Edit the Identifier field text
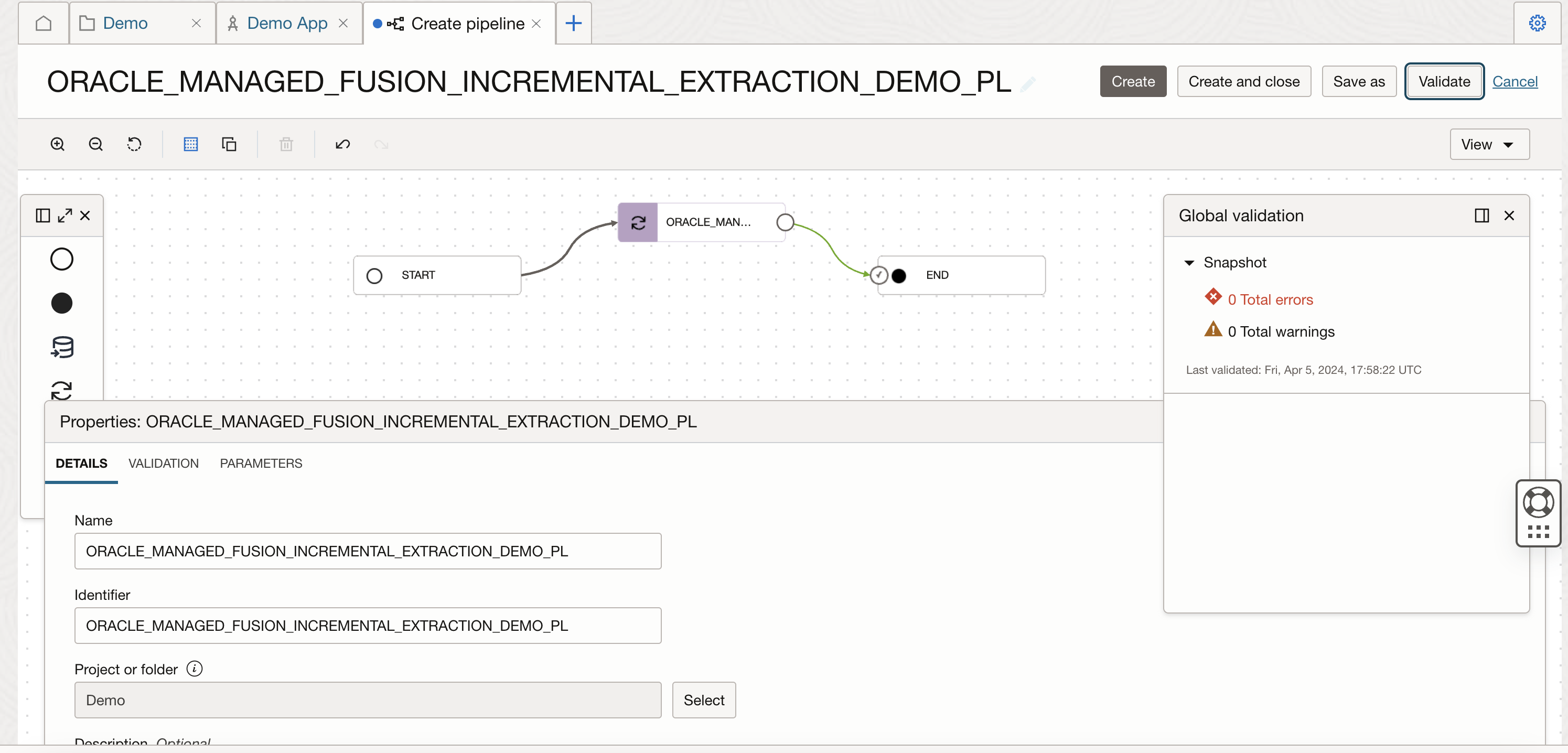The width and height of the screenshot is (1568, 753). (x=368, y=625)
